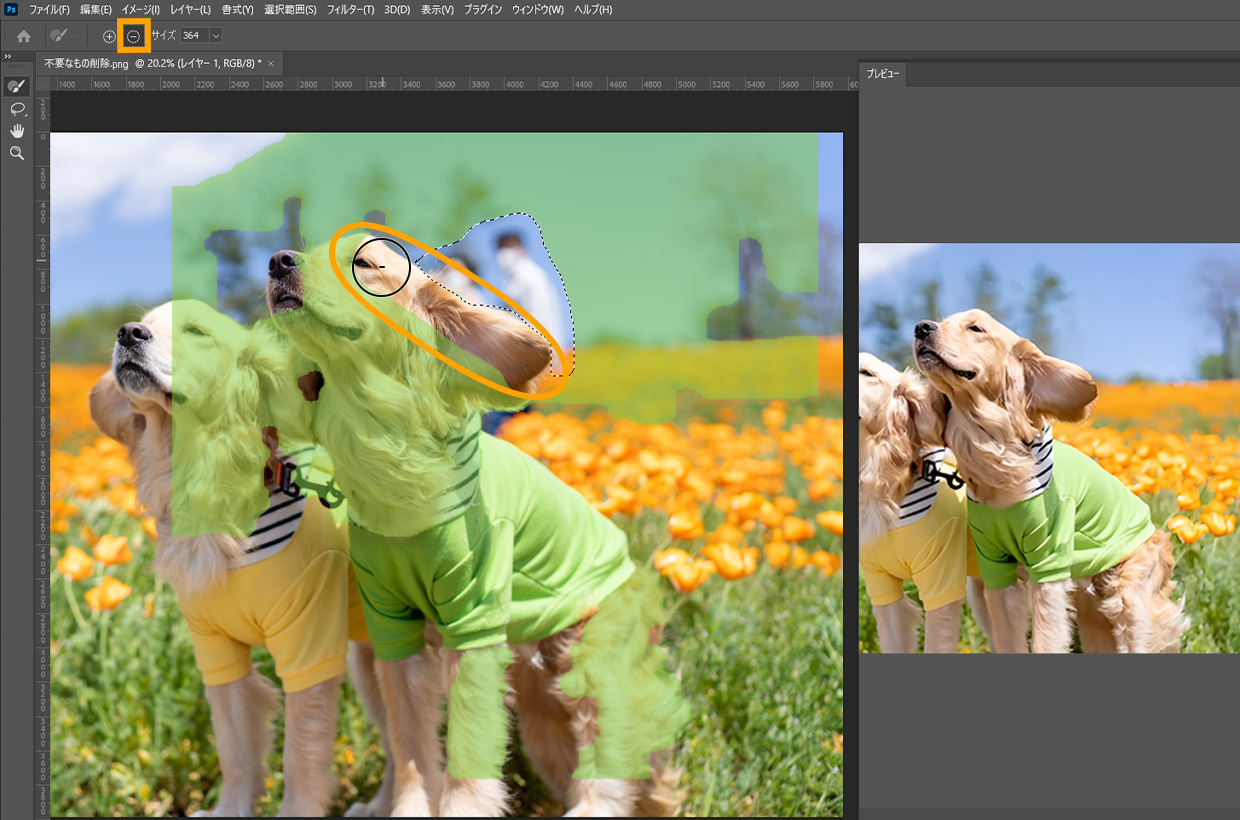Expand the brush size dropdown arrow
1240x820 pixels.
(x=216, y=36)
